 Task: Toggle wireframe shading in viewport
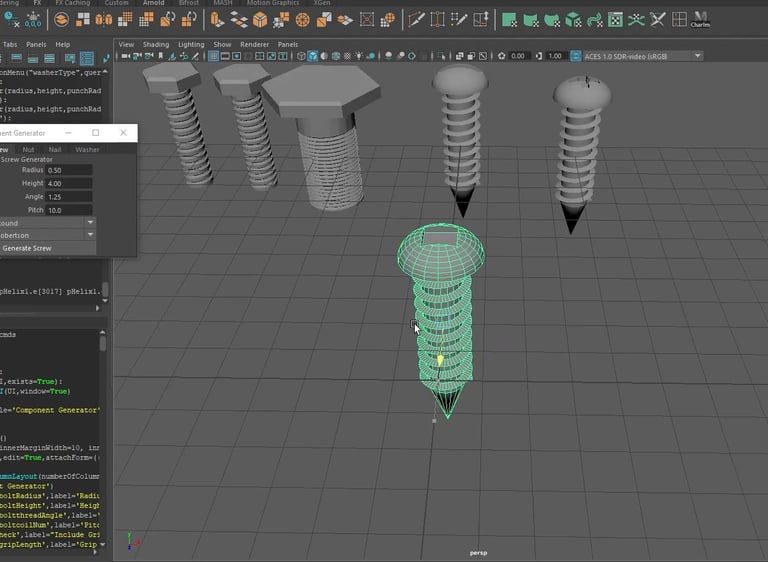[301, 56]
